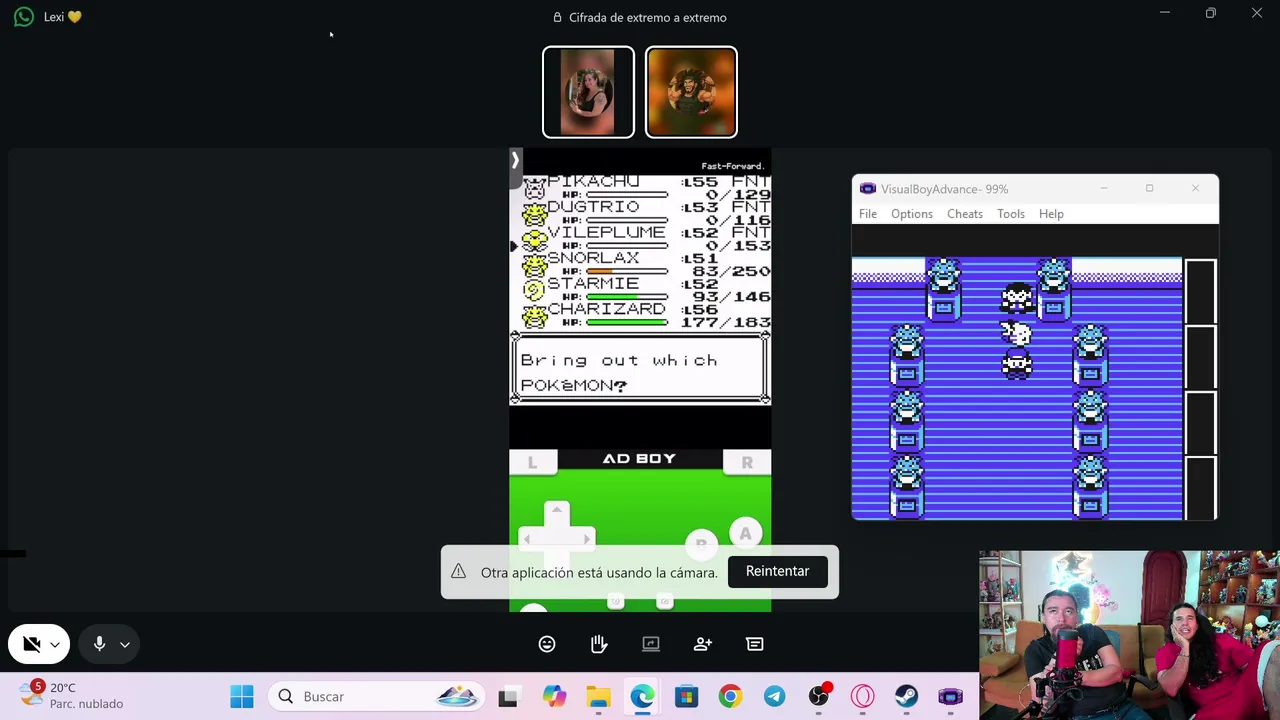This screenshot has width=1280, height=720.
Task: Click the Lexi contact name
Action: (x=62, y=17)
